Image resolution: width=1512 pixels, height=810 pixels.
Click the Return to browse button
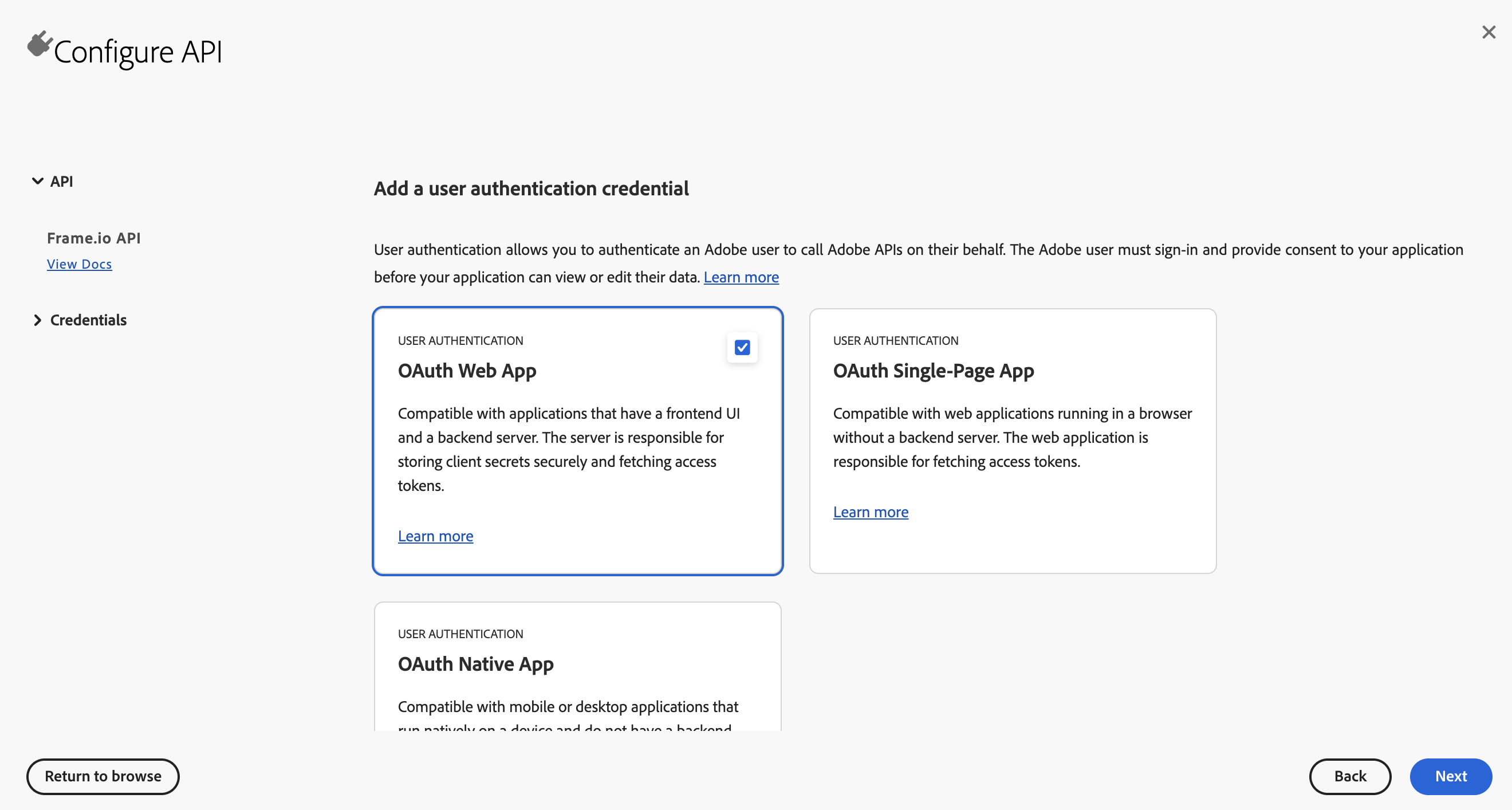click(x=103, y=776)
